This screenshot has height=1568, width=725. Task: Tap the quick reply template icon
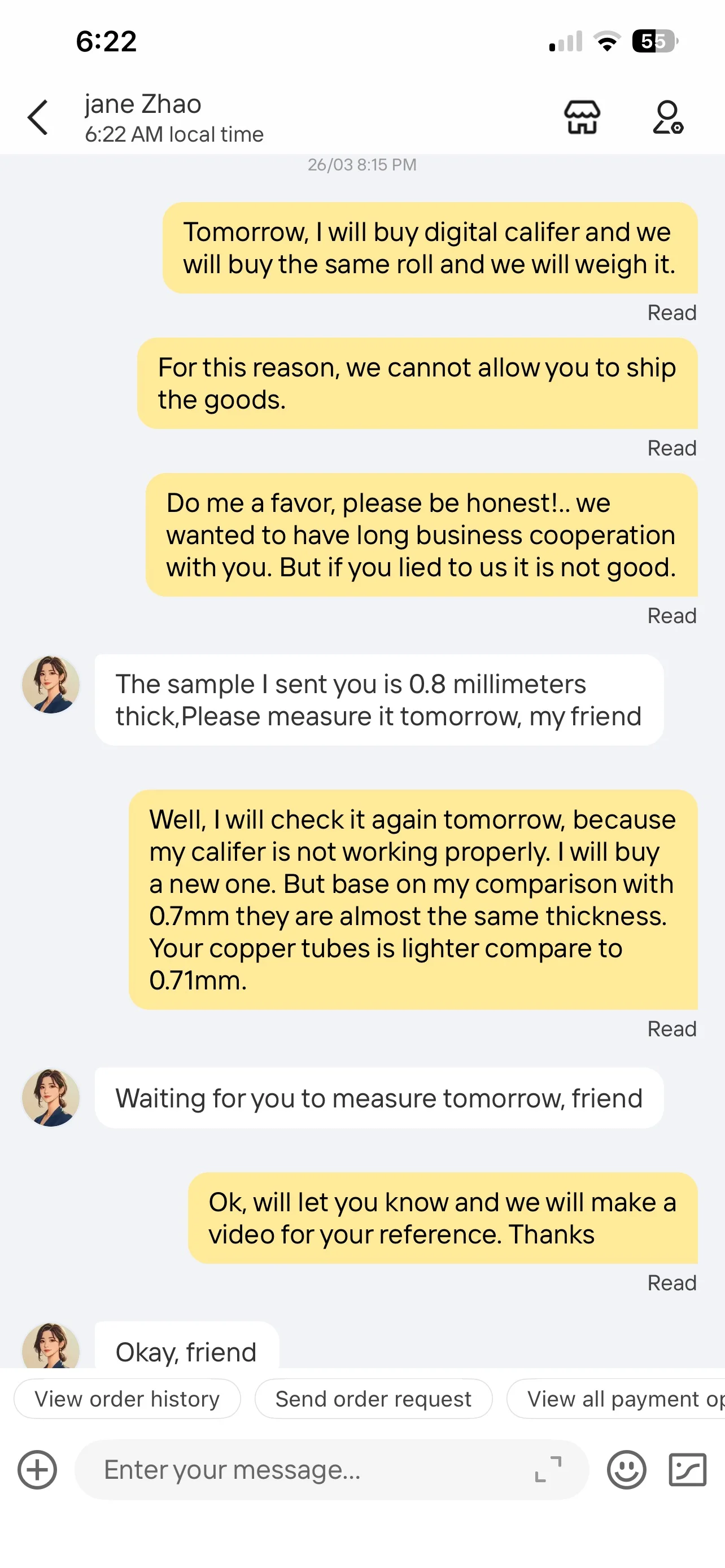pyautogui.click(x=687, y=1469)
